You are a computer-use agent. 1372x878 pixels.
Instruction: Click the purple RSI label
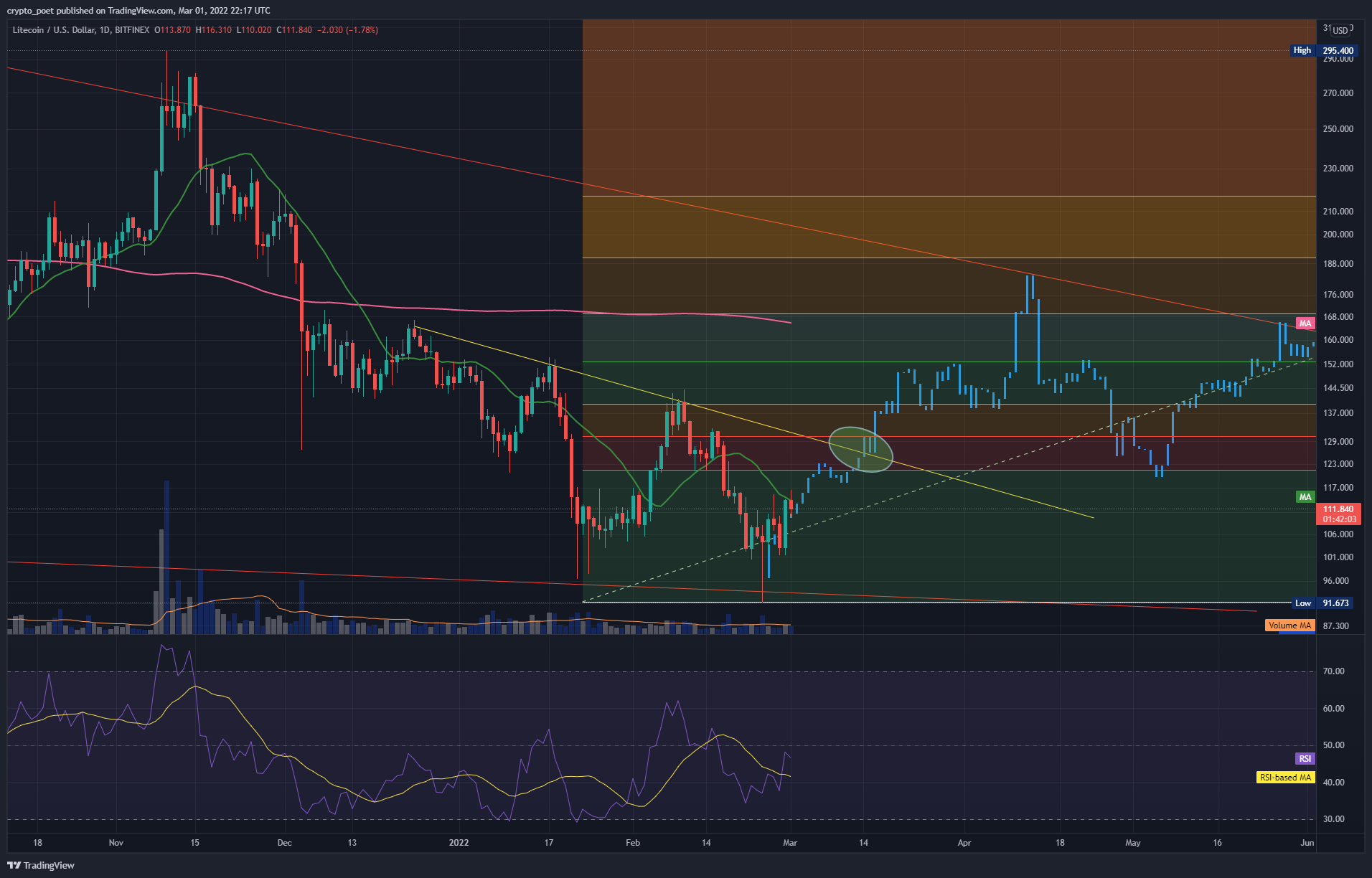(1305, 759)
